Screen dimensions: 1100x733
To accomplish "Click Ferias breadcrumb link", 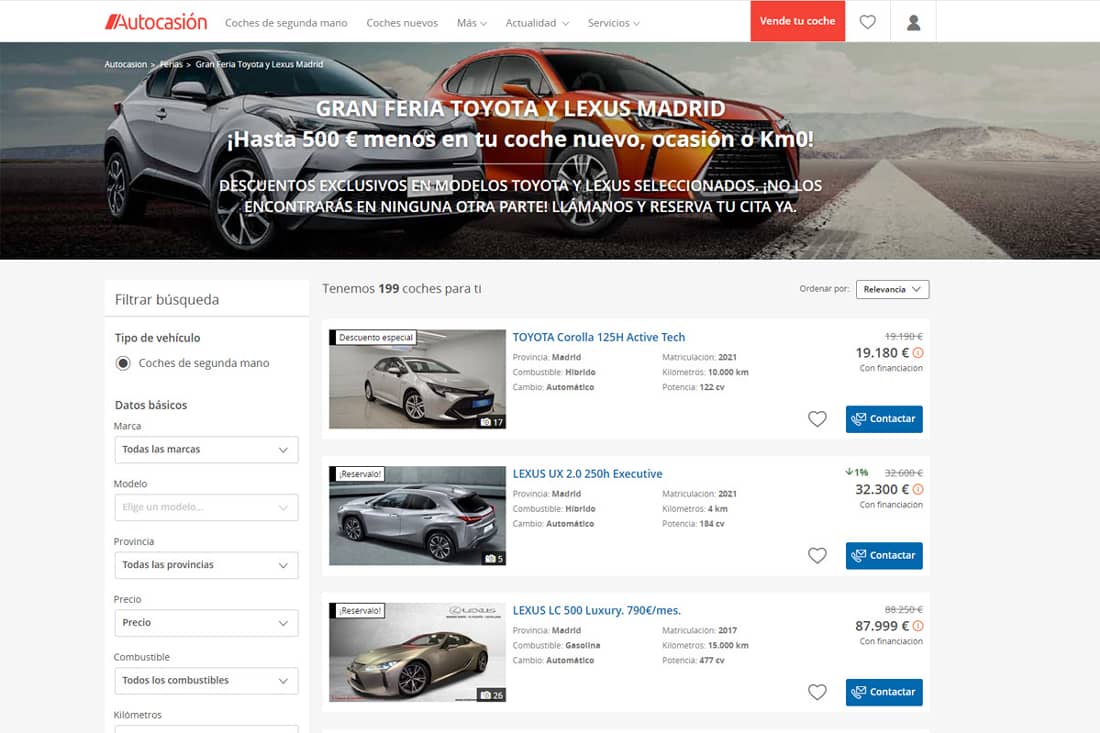I will click(170, 65).
